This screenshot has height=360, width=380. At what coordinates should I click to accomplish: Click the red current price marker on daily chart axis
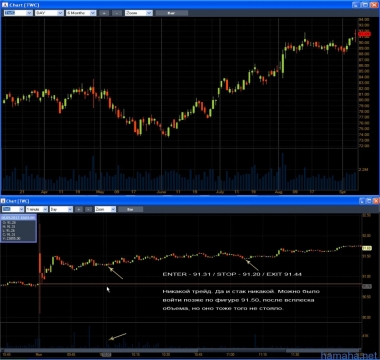364,34
